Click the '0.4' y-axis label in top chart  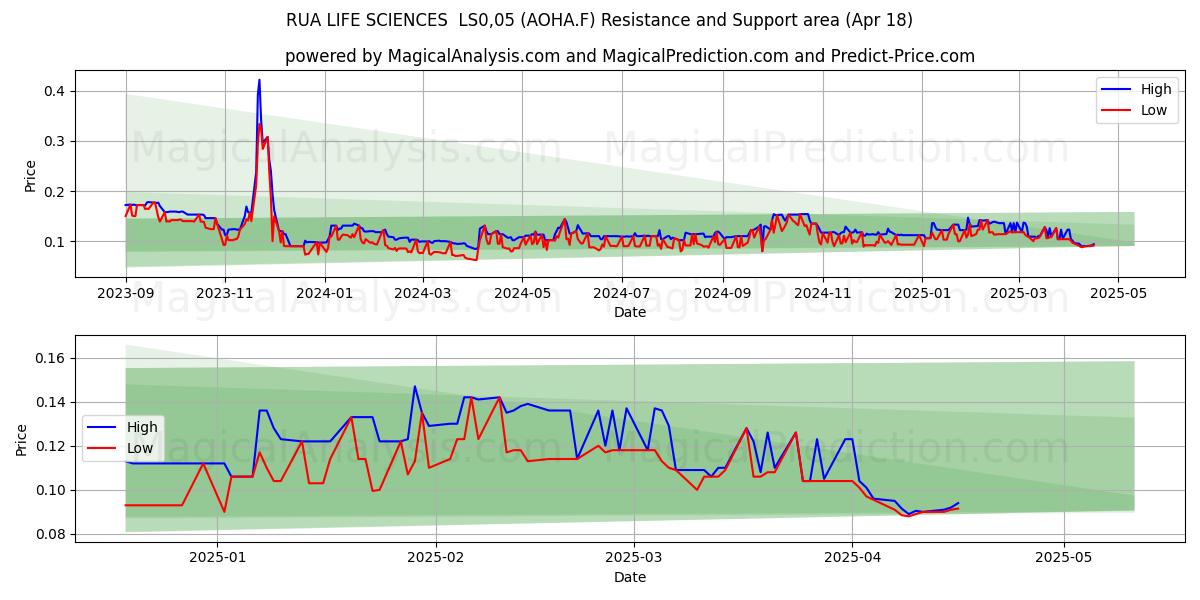[56, 91]
